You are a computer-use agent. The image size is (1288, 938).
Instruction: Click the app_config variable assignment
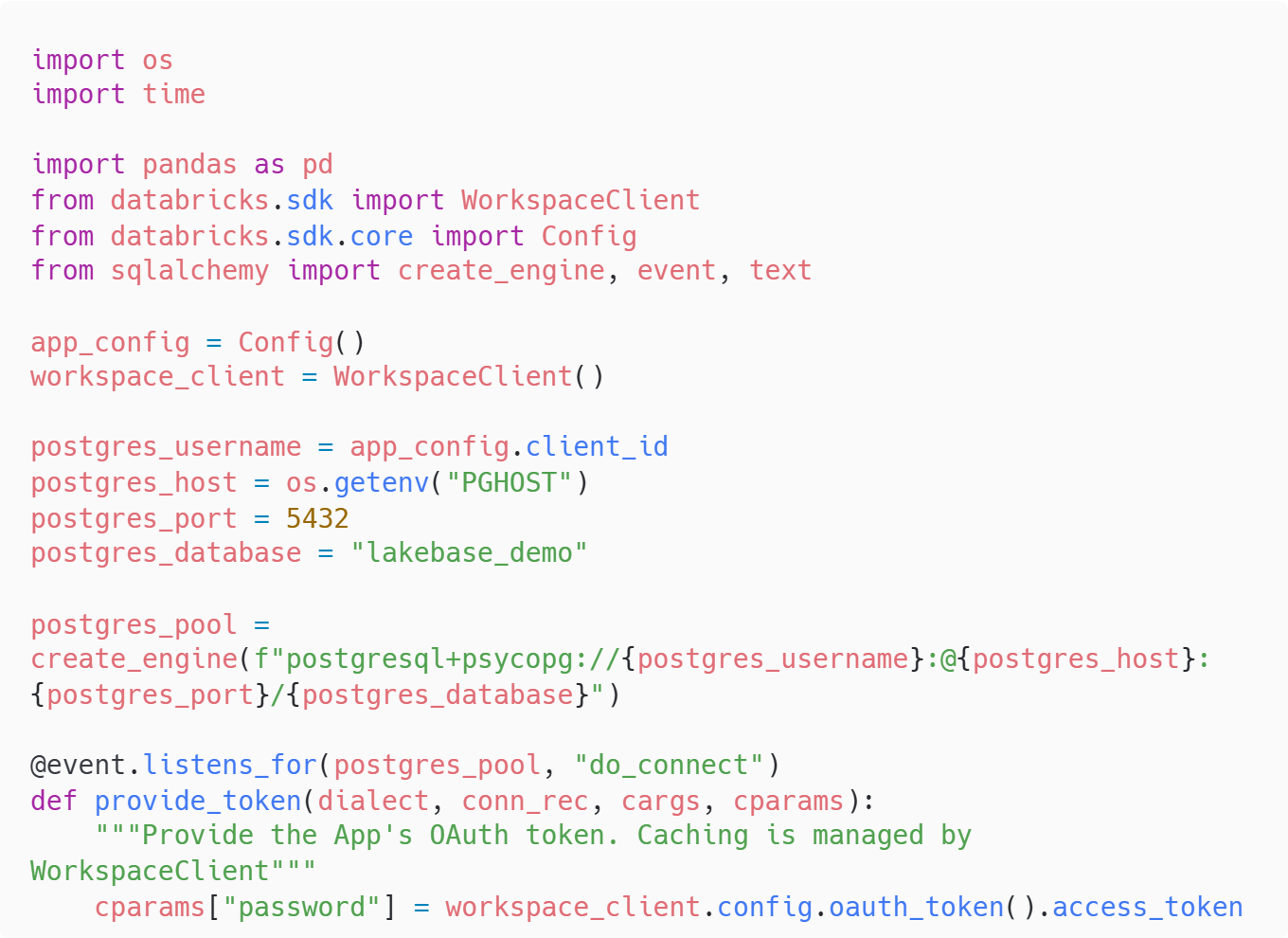click(x=110, y=342)
